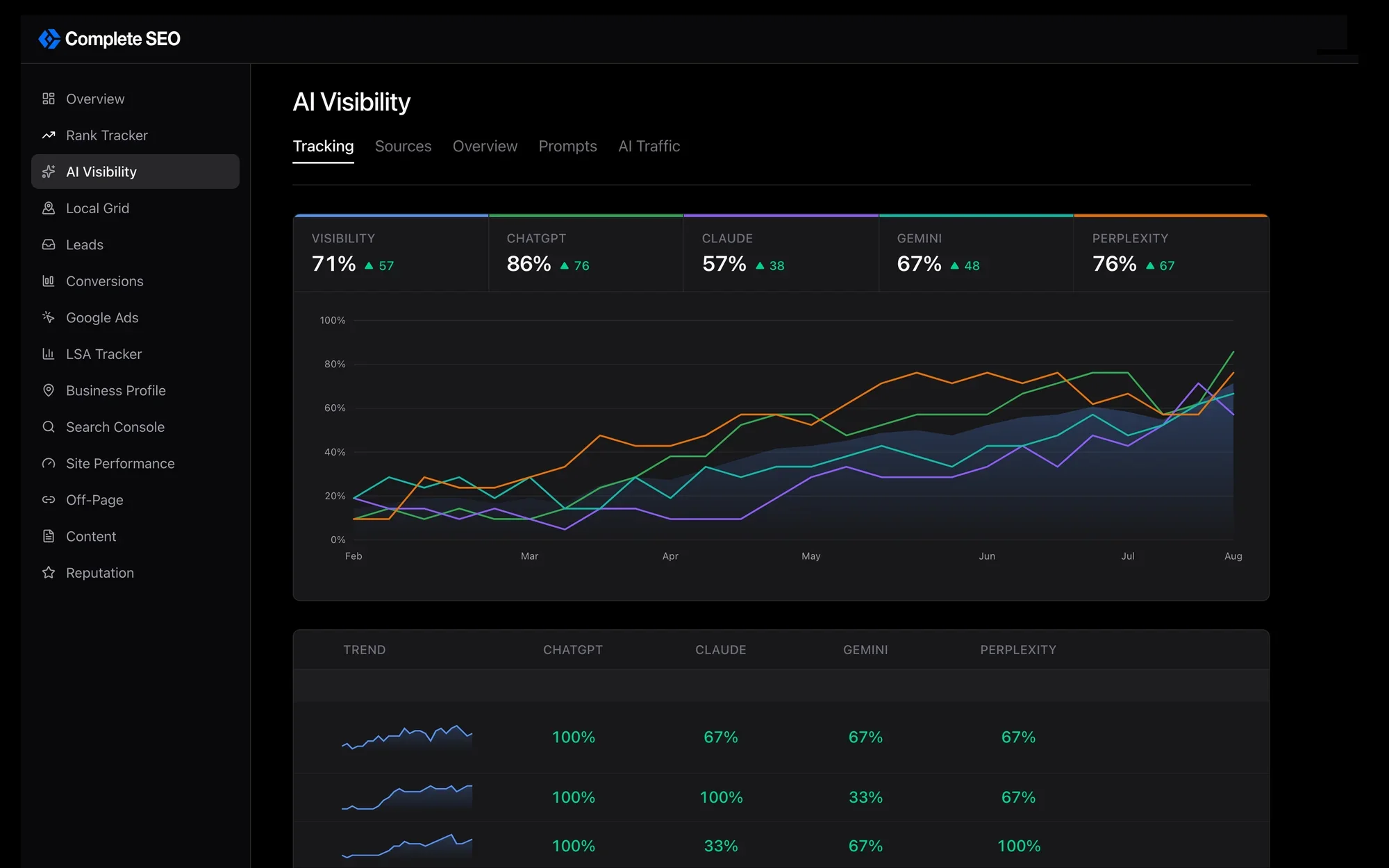Click third row's trend sparkline
Screen dimensions: 1389x868
407,846
